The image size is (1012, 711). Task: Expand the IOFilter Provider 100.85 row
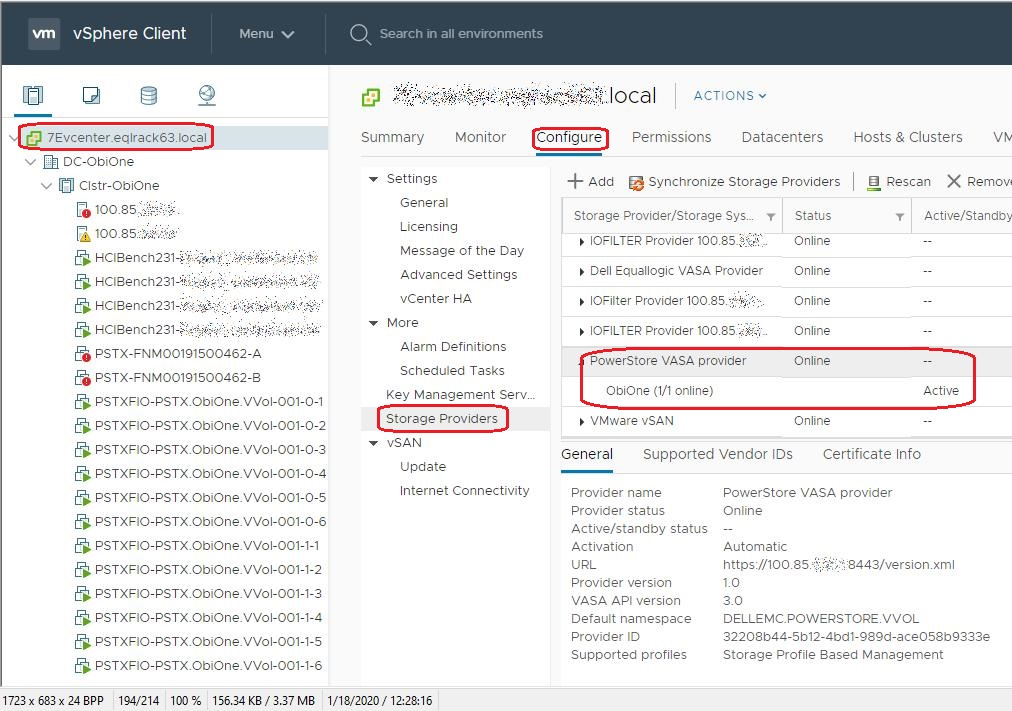coord(582,301)
